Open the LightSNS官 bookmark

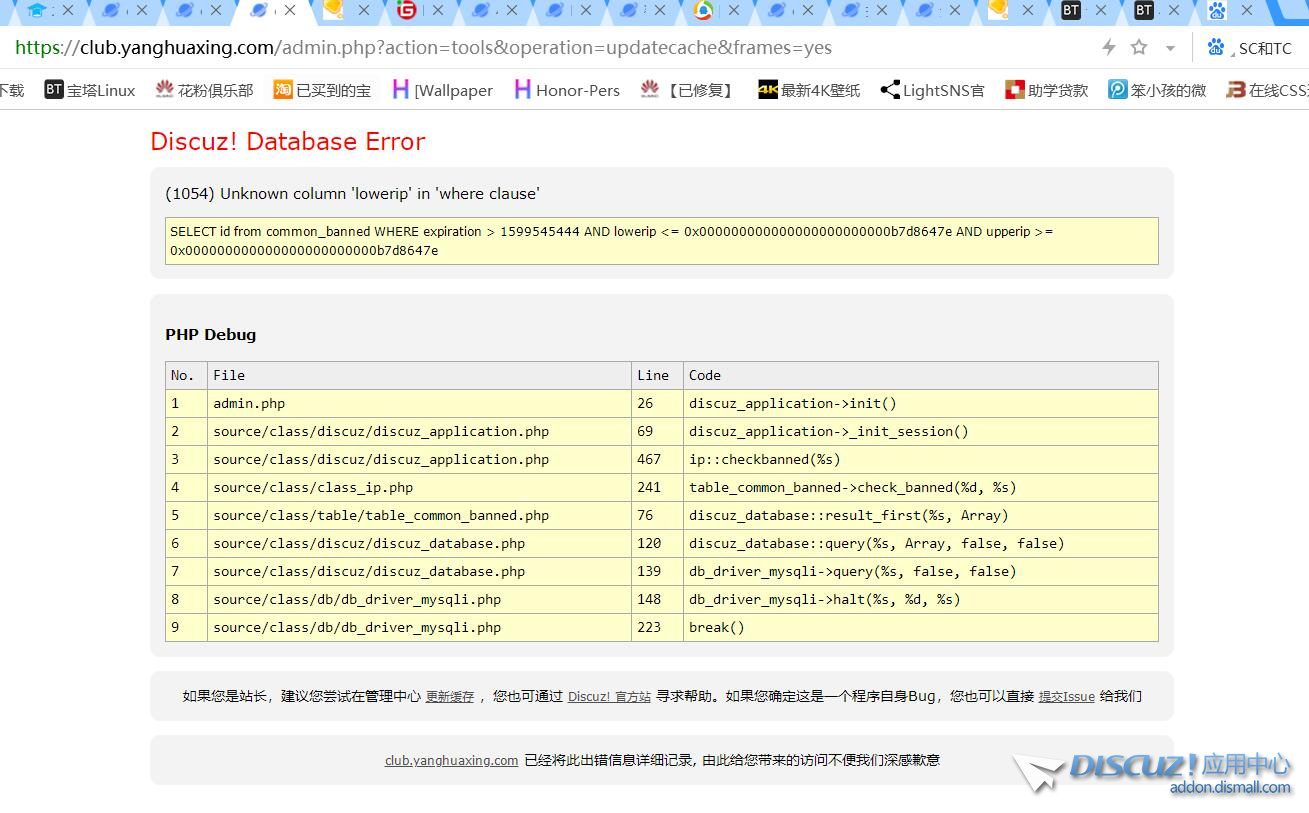pos(932,90)
